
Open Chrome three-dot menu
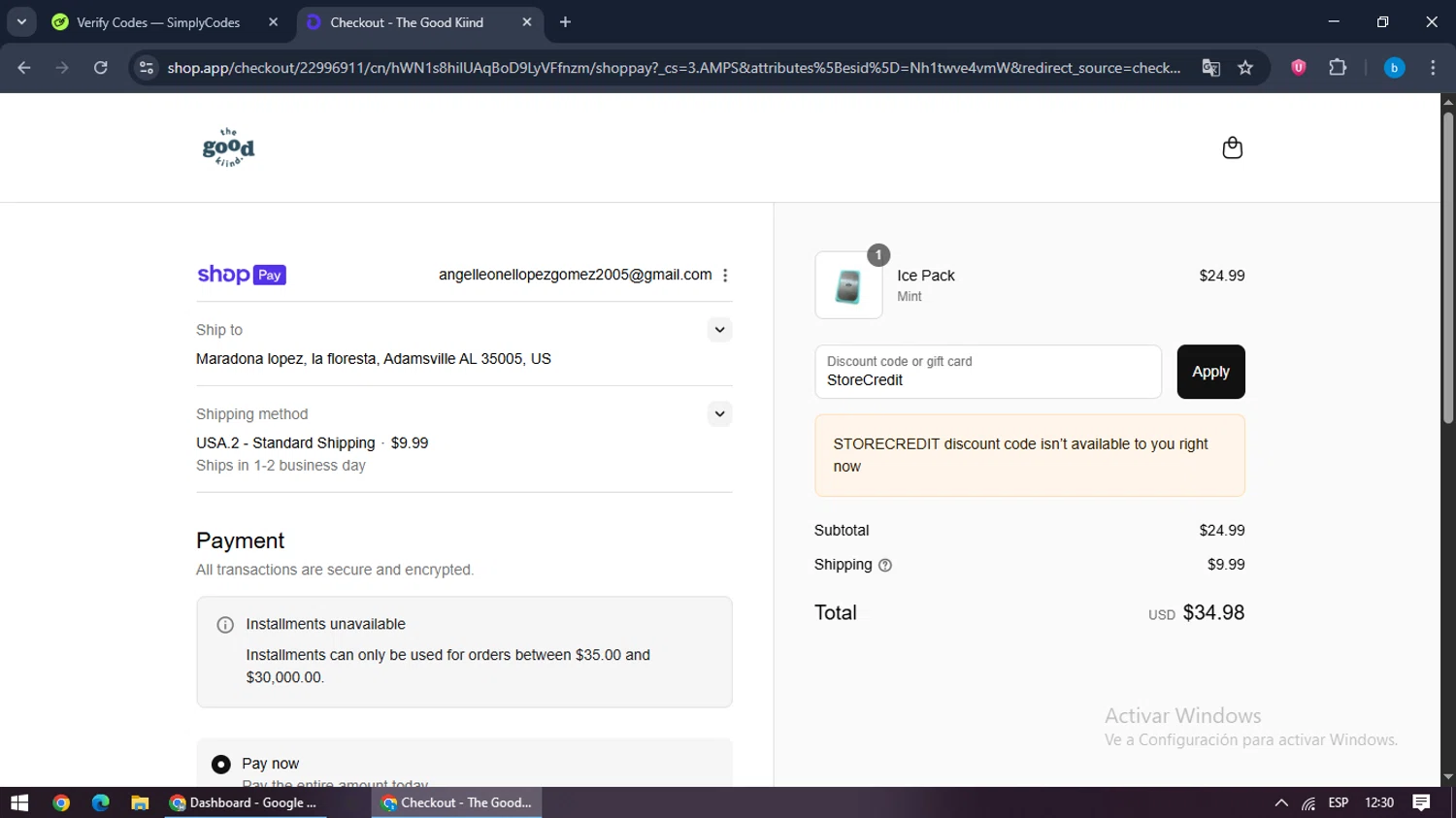coord(1433,68)
